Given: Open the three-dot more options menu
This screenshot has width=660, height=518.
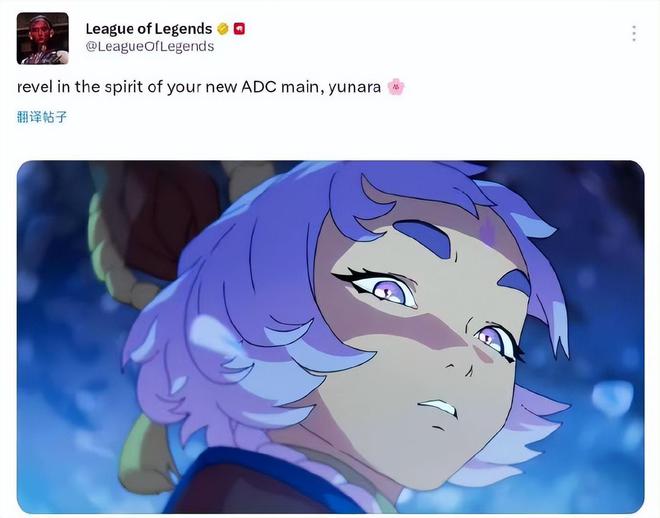Looking at the screenshot, I should click(634, 34).
